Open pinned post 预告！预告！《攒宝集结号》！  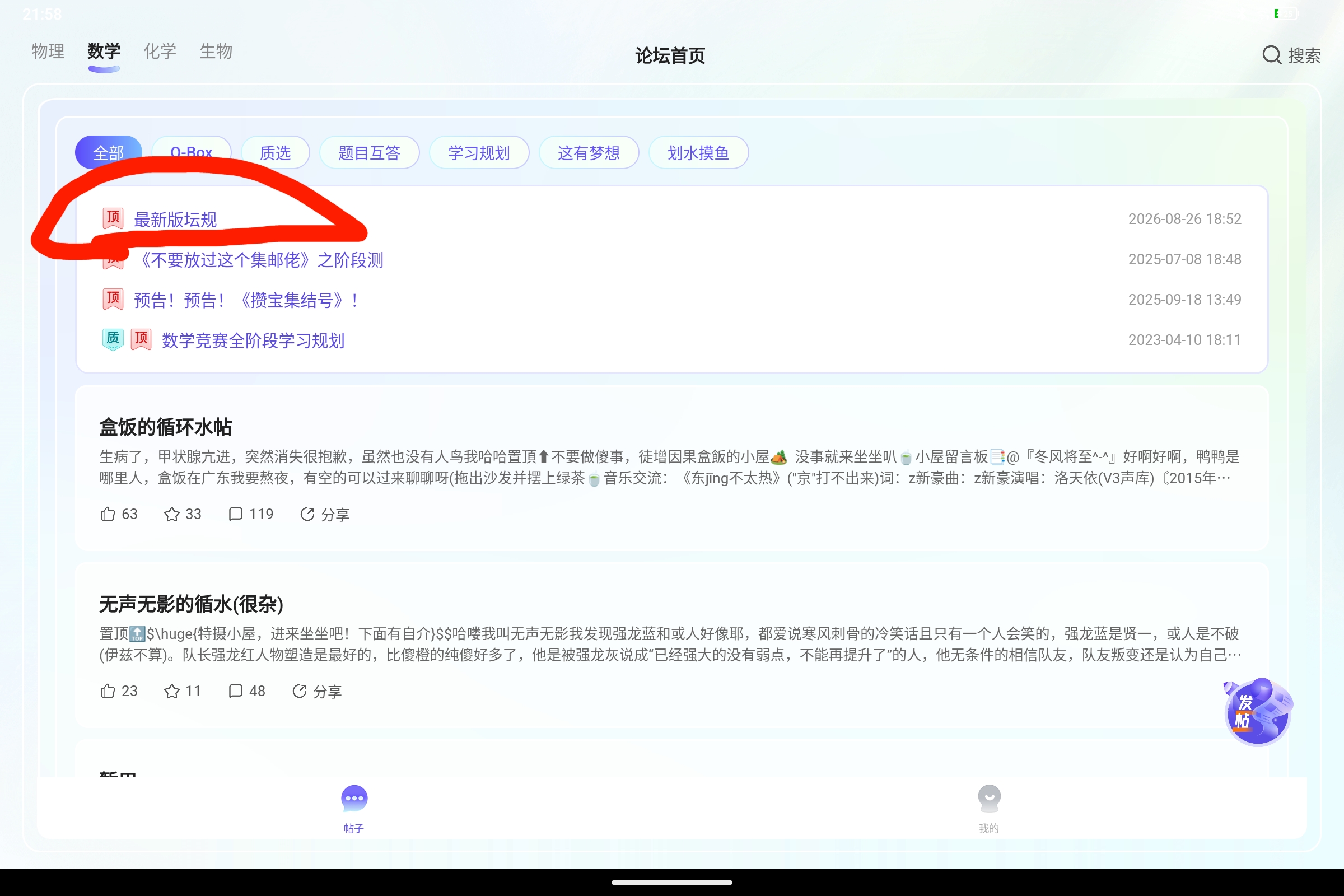point(246,300)
